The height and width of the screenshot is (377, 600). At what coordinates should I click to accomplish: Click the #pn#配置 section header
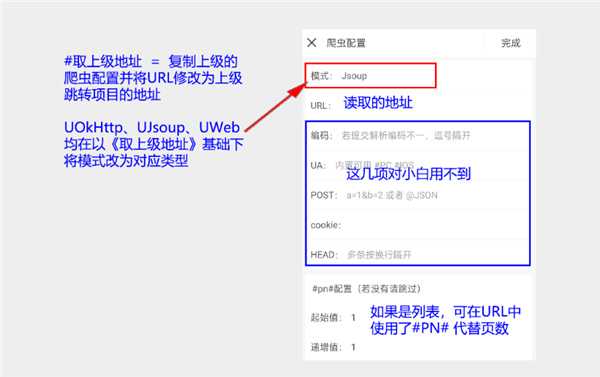coord(367,289)
